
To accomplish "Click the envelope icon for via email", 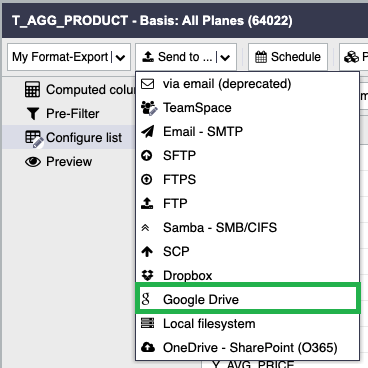I will pyautogui.click(x=147, y=84).
